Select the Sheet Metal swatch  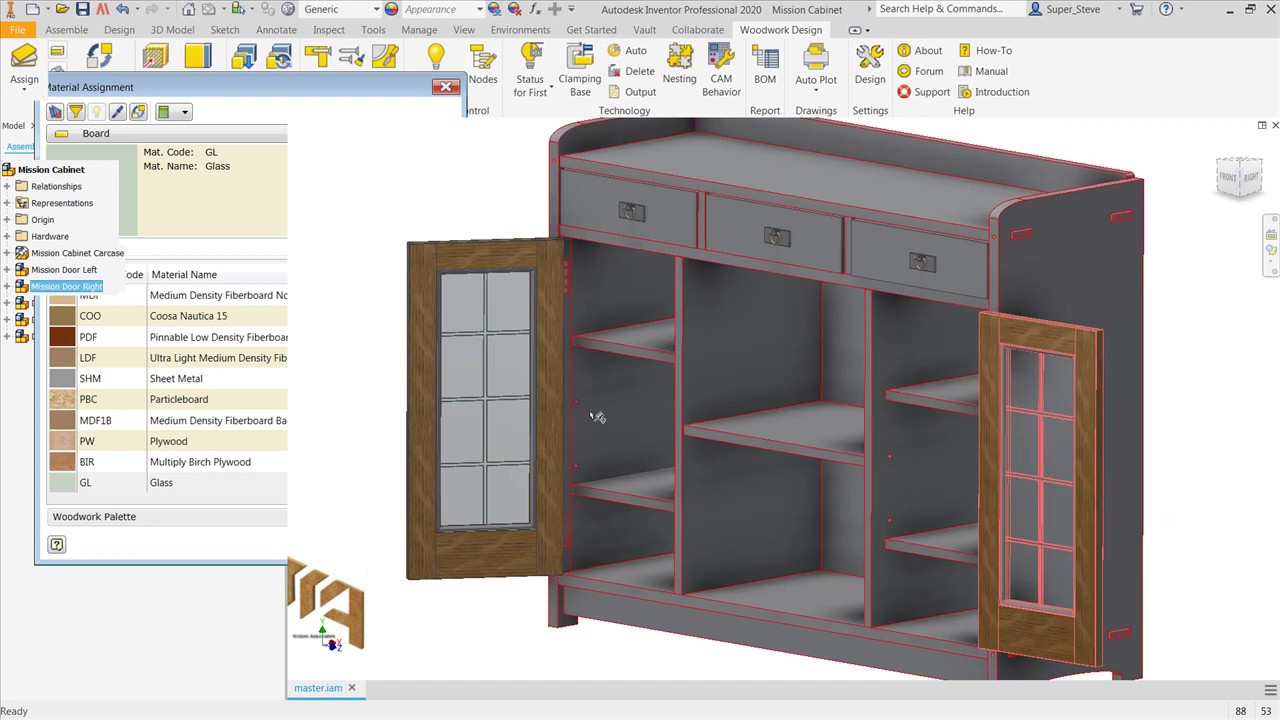click(62, 379)
